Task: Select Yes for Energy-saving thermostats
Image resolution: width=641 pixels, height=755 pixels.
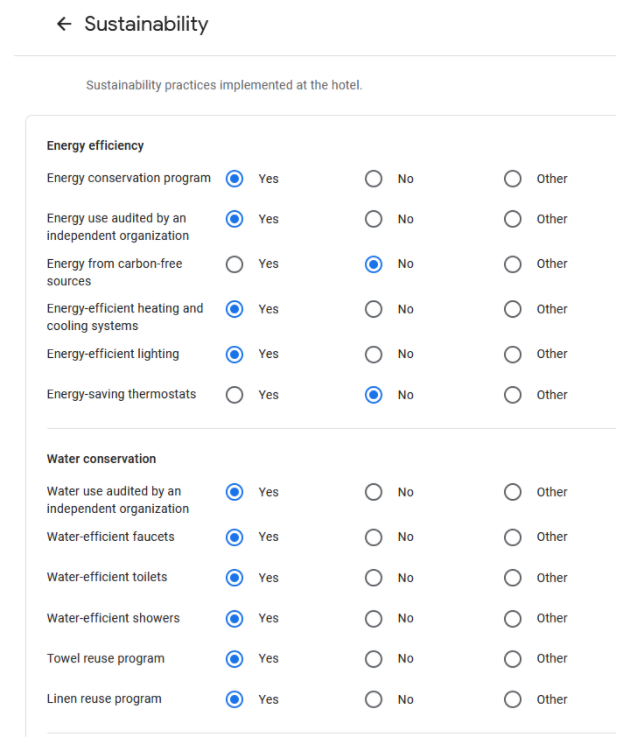Action: (234, 395)
